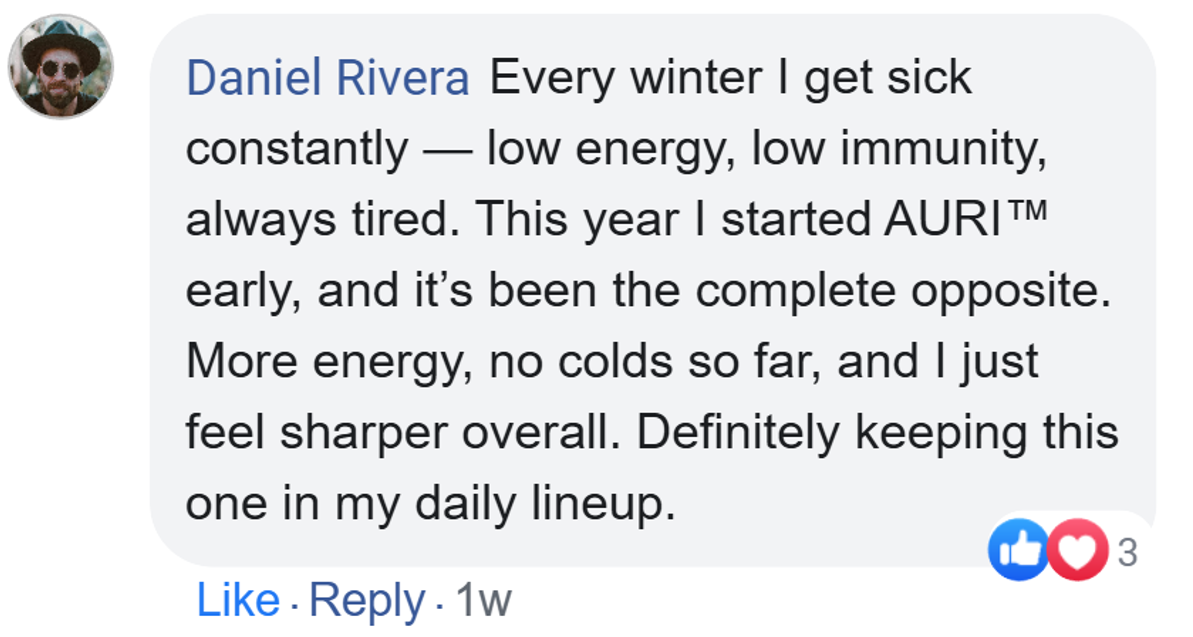Reply to Daniel Rivera's comment
This screenshot has width=1193, height=637.
tap(367, 600)
